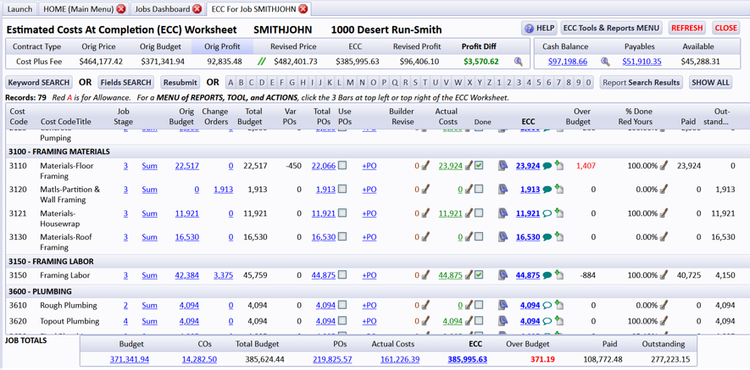The image size is (750, 370).
Task: Open Sum breakdown for Materials-Housewrap
Action: (149, 213)
